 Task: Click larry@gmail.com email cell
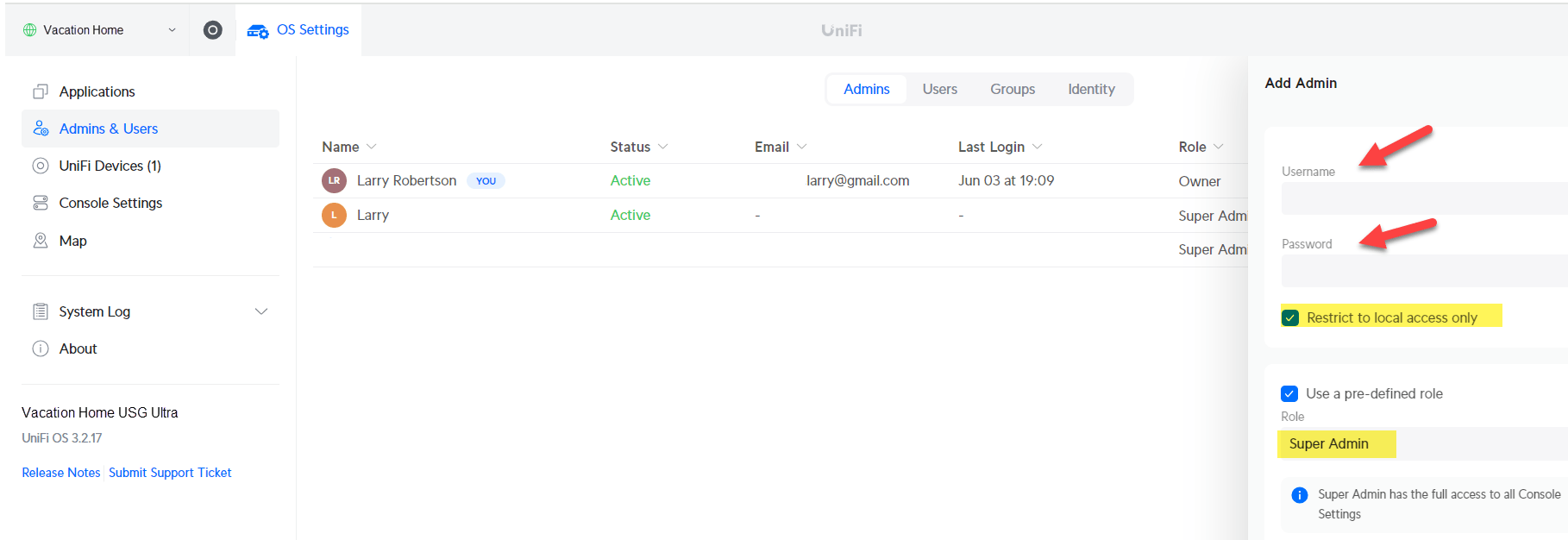857,180
